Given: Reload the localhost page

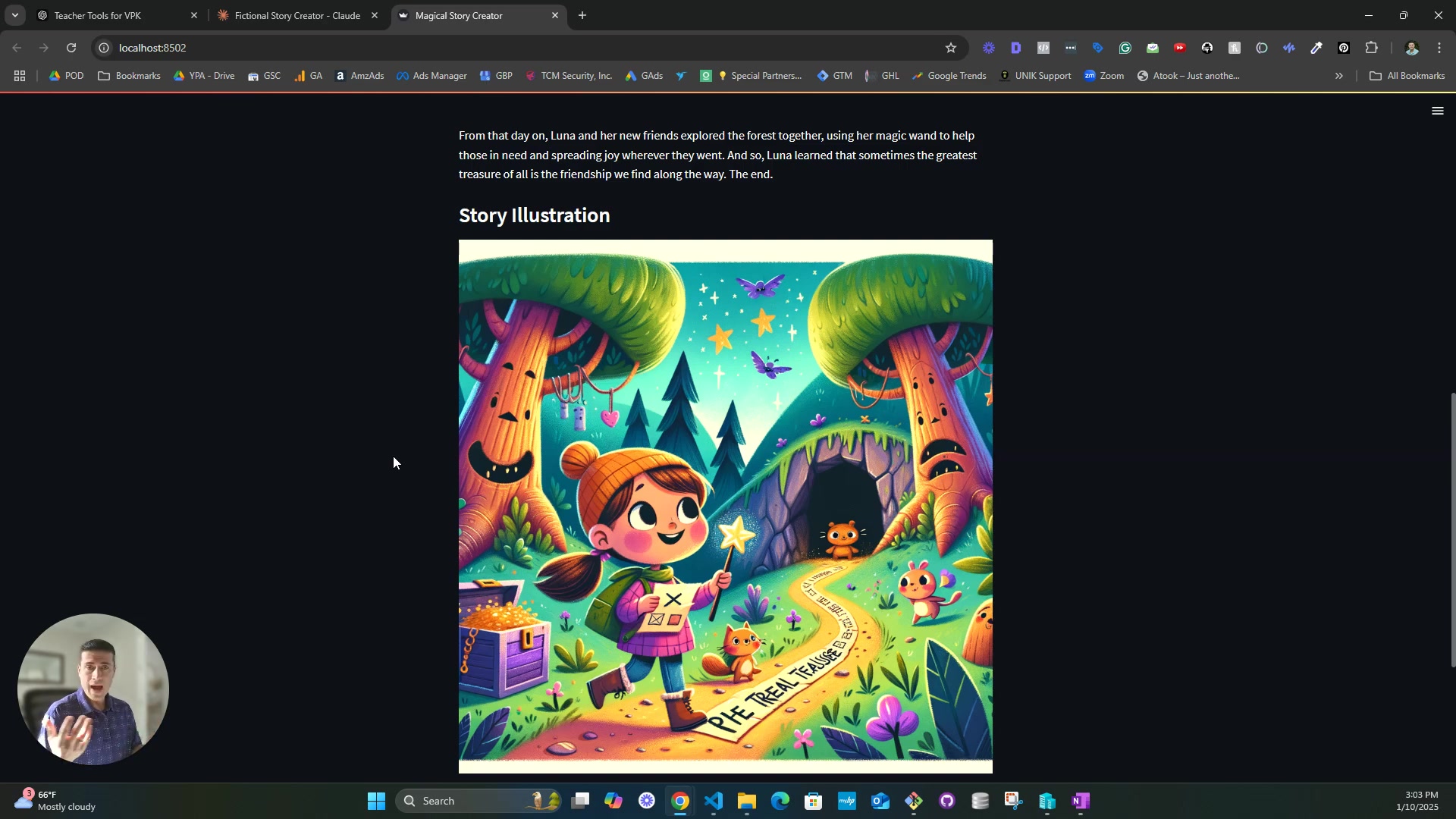Looking at the screenshot, I should 71,48.
